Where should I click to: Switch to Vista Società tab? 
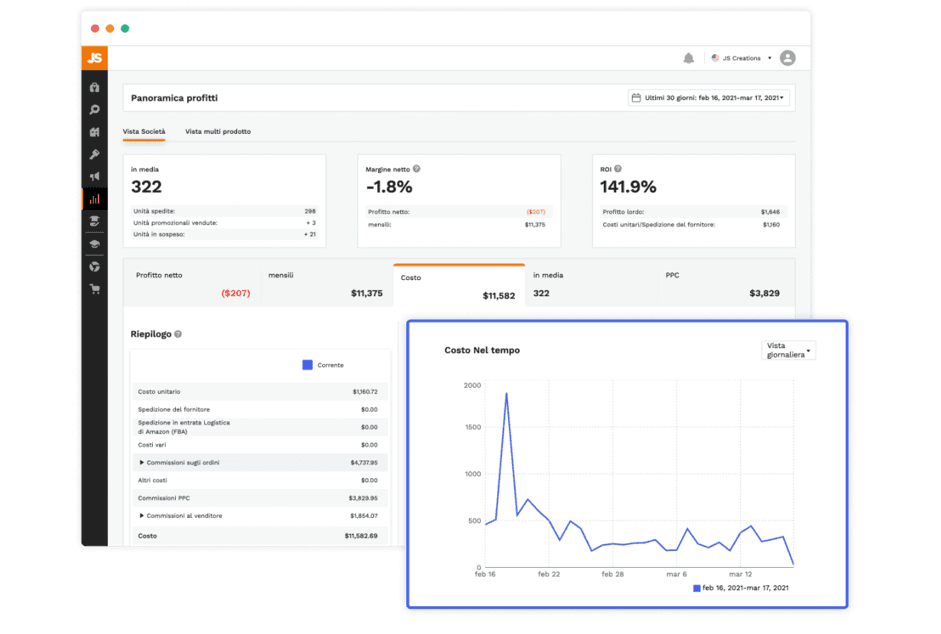pos(144,131)
